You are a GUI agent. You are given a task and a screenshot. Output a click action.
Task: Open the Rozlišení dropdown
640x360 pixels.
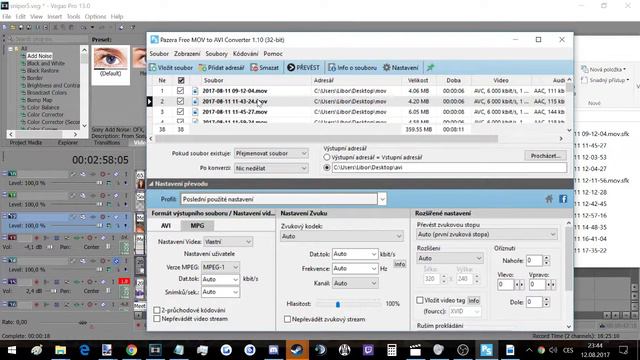tap(450, 258)
